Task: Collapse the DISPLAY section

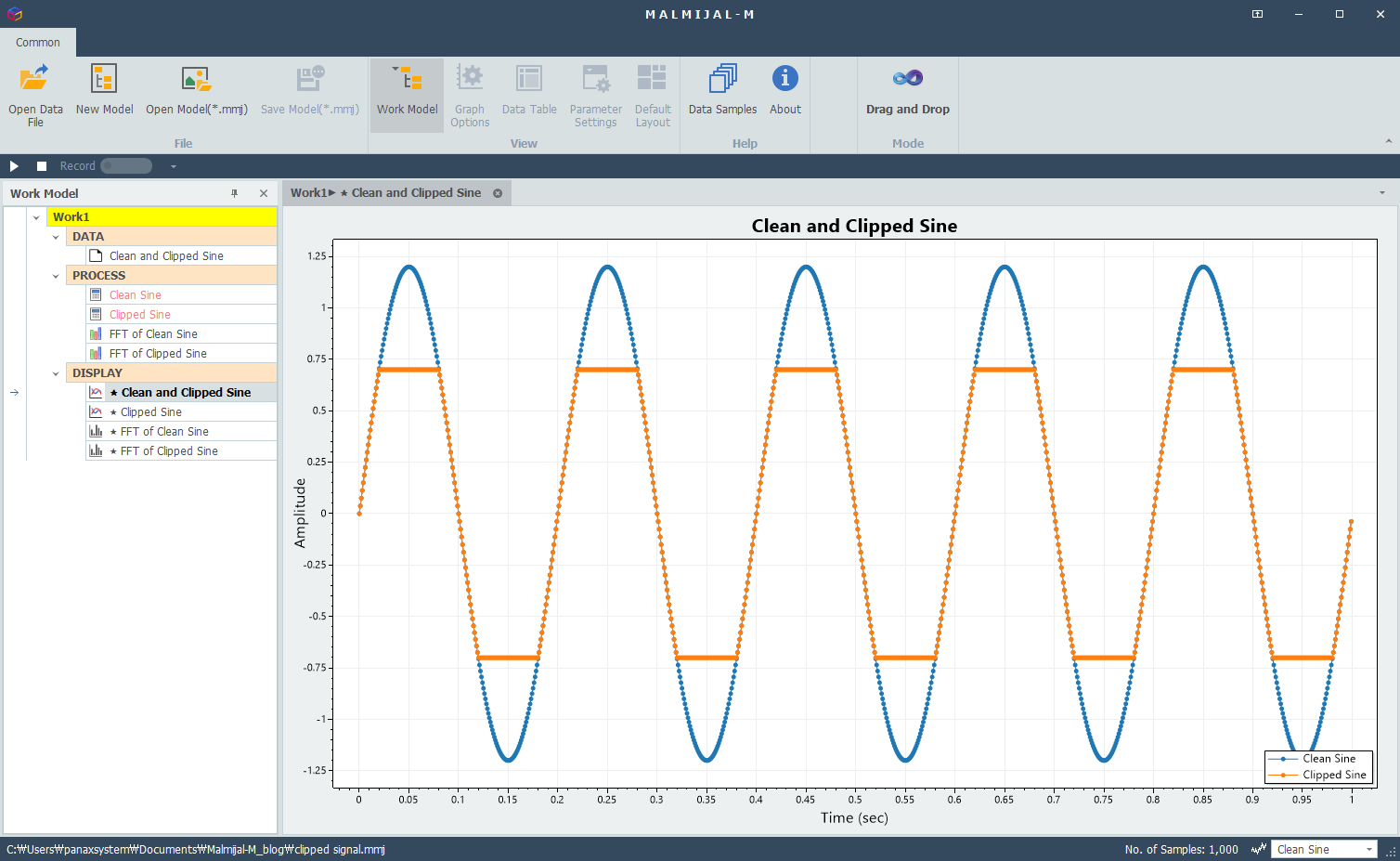Action: coord(56,373)
